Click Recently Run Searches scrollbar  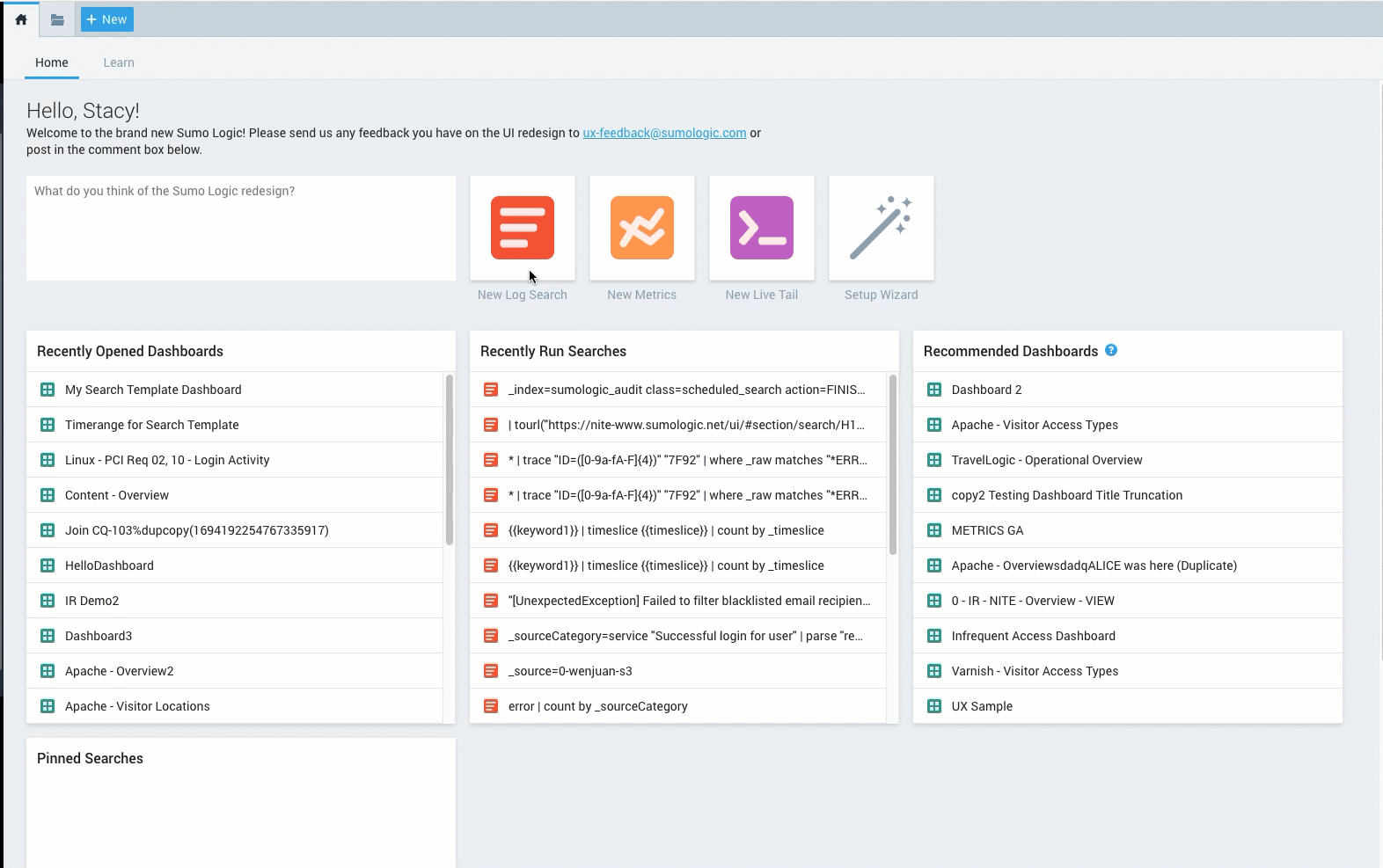pyautogui.click(x=893, y=464)
